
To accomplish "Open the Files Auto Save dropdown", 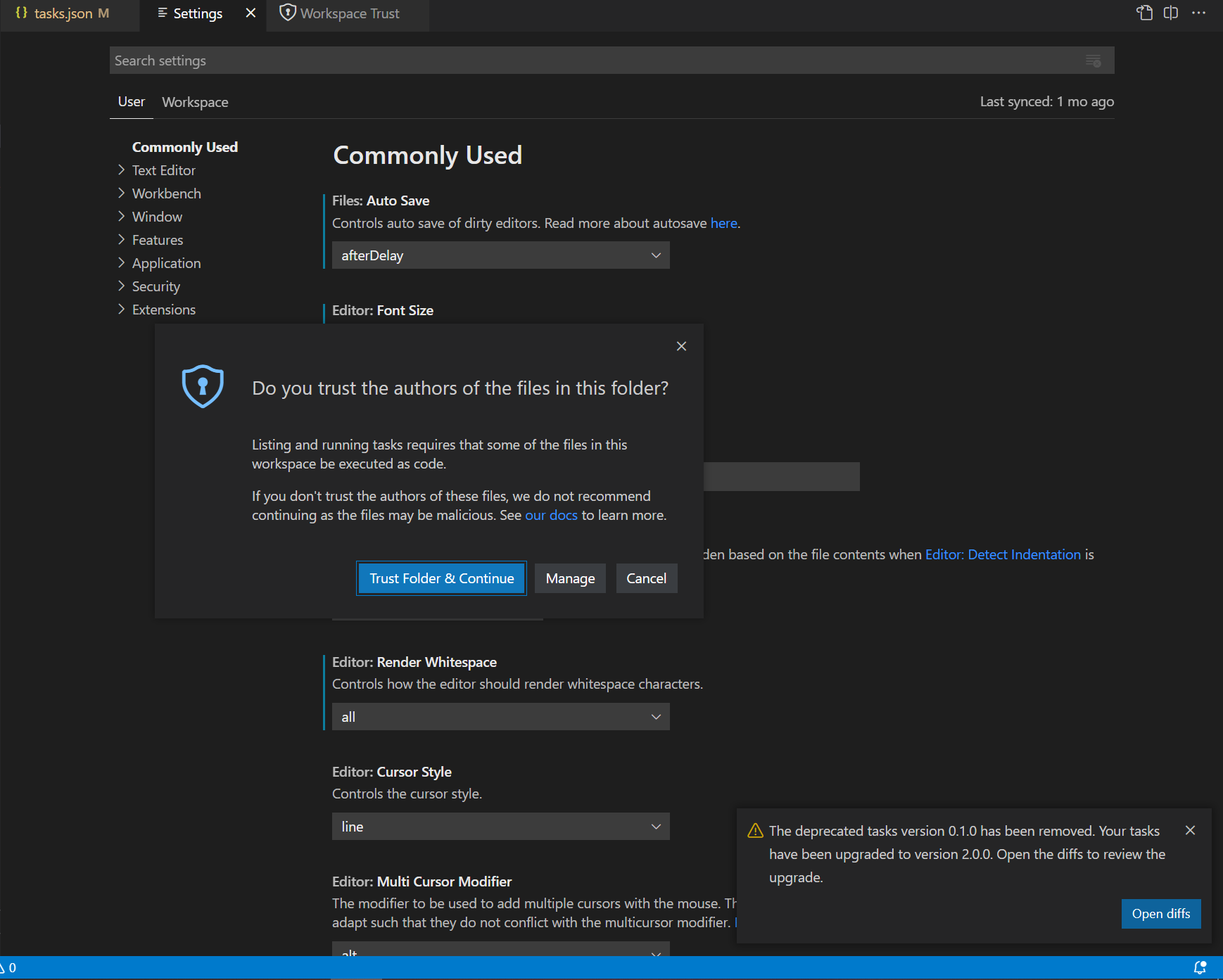I will point(500,255).
